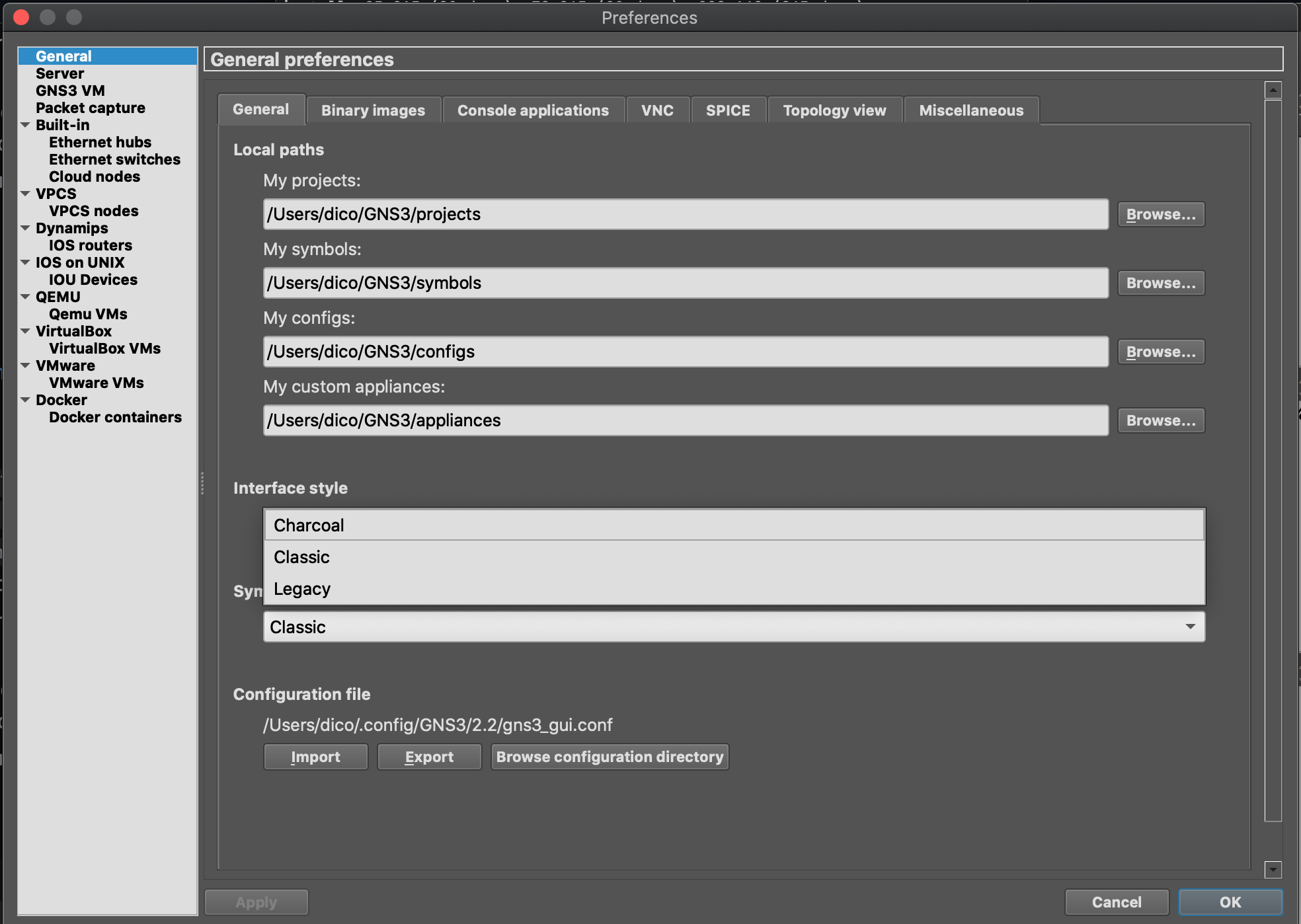Screen dimensions: 1301x924
Task: Select Server in the sidebar
Action: click(x=59, y=73)
